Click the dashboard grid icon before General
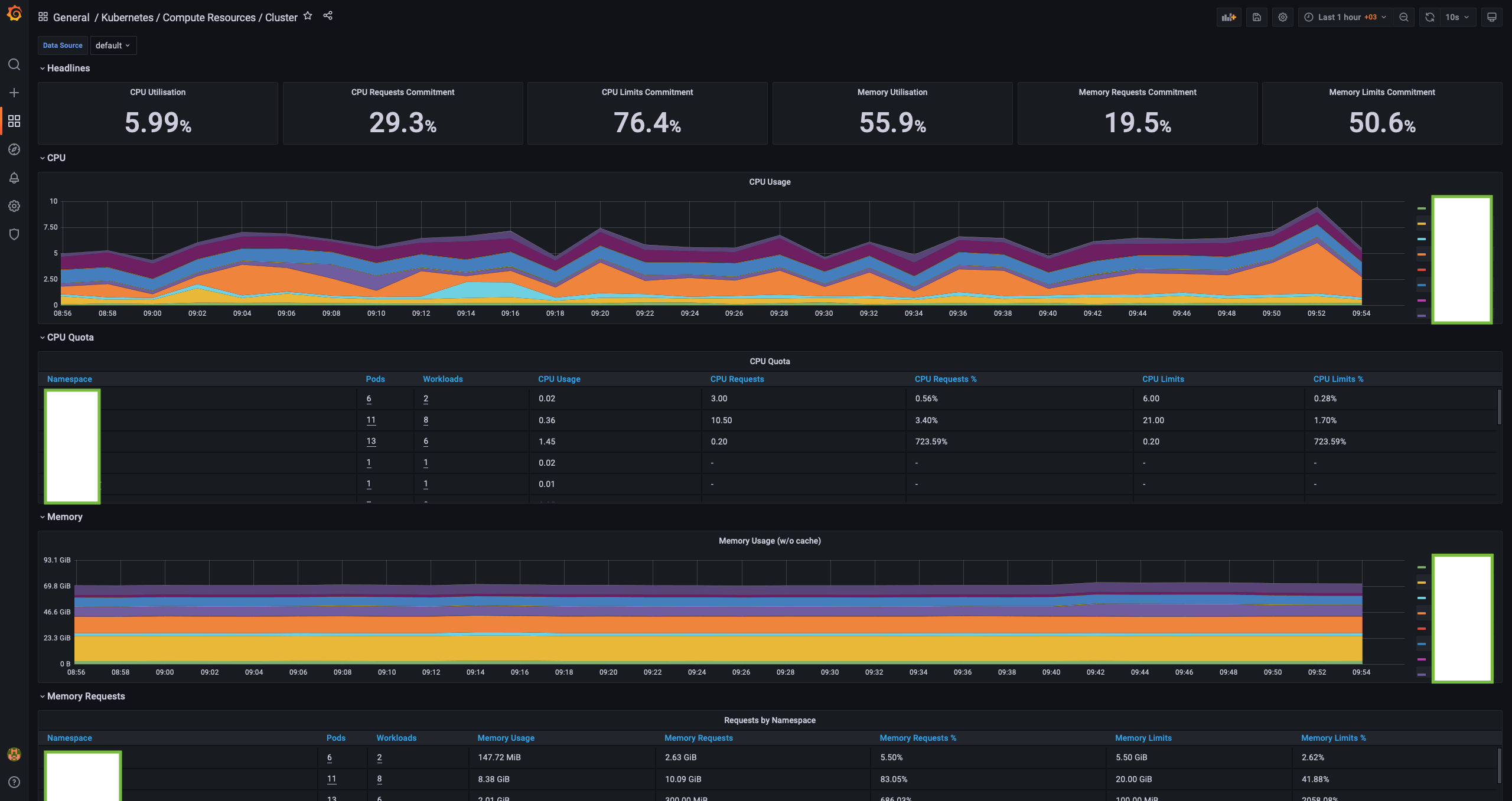The height and width of the screenshot is (801, 1512). pyautogui.click(x=43, y=17)
